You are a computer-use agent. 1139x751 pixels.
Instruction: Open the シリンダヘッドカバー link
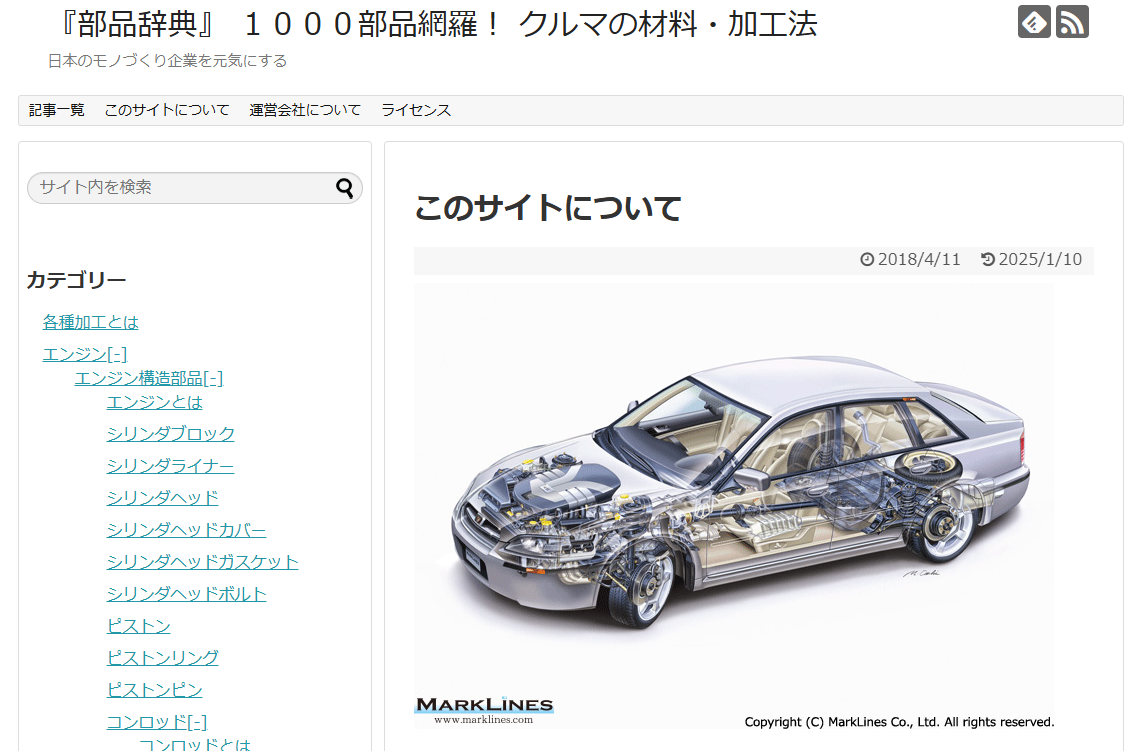point(187,529)
